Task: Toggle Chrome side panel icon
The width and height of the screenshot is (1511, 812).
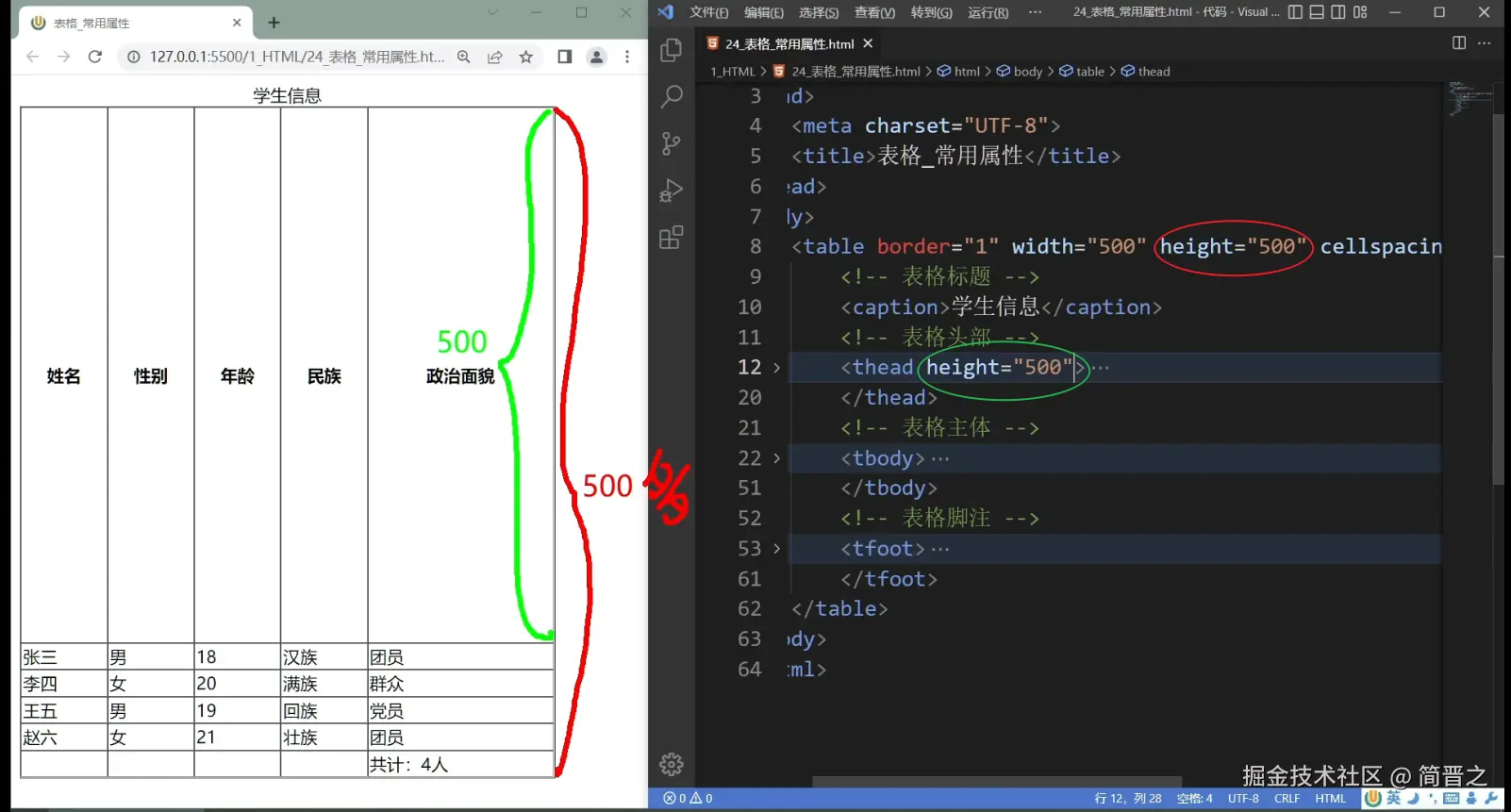Action: [565, 57]
